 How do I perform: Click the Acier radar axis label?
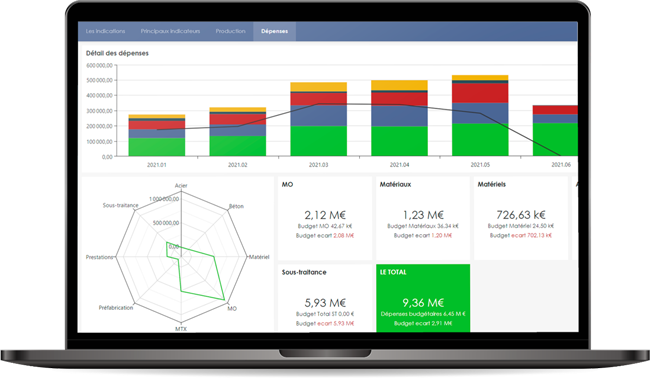tap(181, 185)
